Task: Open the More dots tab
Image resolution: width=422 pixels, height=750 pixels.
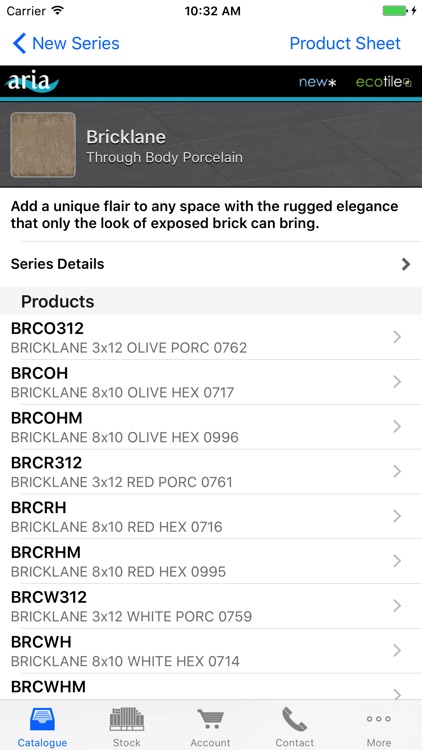Action: pos(378,719)
